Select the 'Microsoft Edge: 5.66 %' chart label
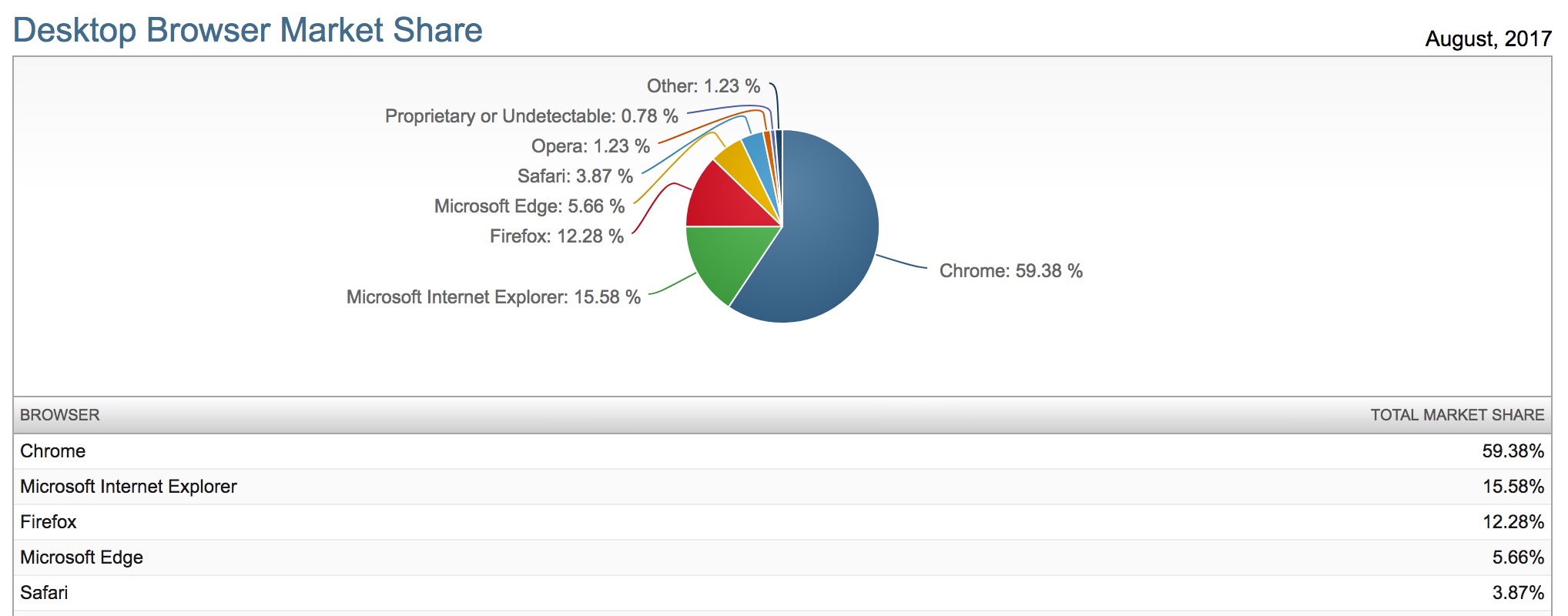This screenshot has height=616, width=1568. 529,206
